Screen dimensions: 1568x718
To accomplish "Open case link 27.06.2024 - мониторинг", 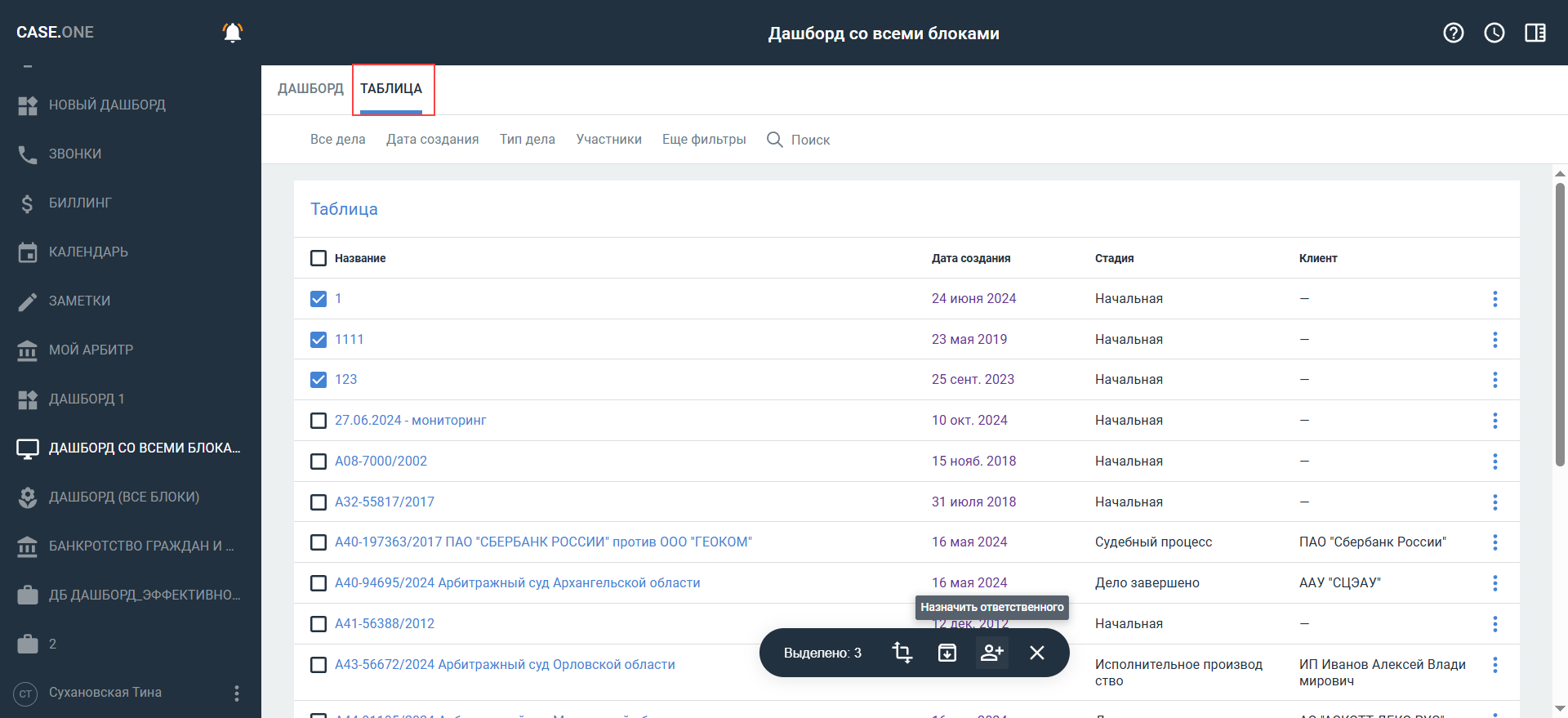I will tap(410, 421).
